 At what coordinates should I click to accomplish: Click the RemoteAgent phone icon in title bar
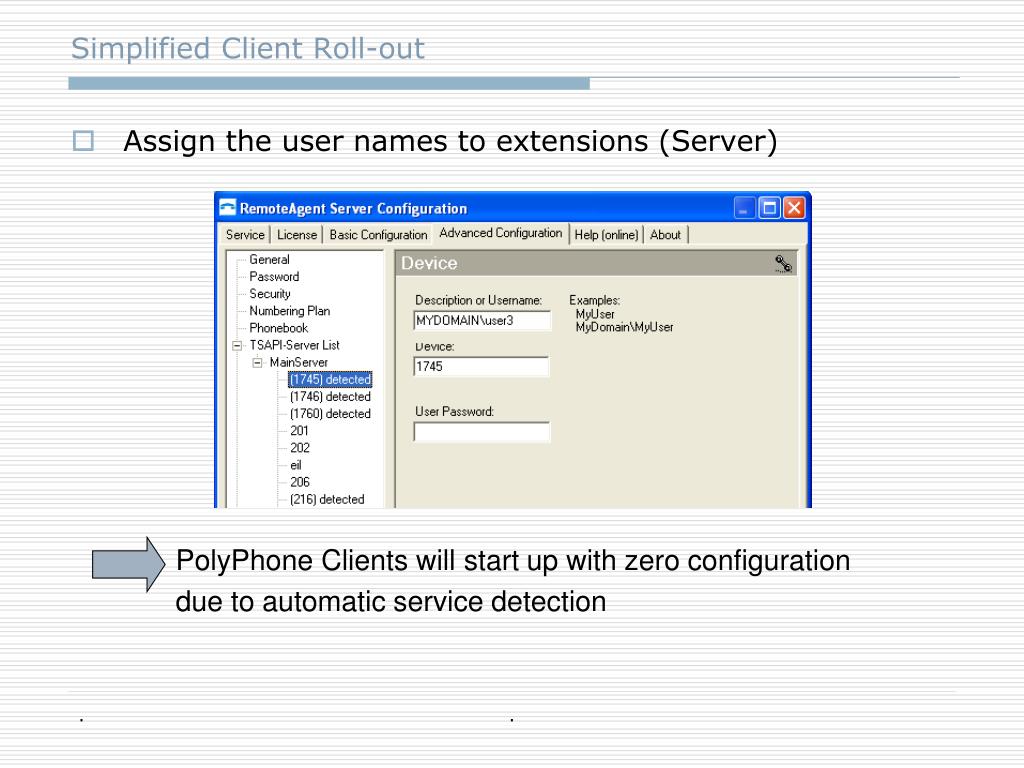[x=227, y=207]
